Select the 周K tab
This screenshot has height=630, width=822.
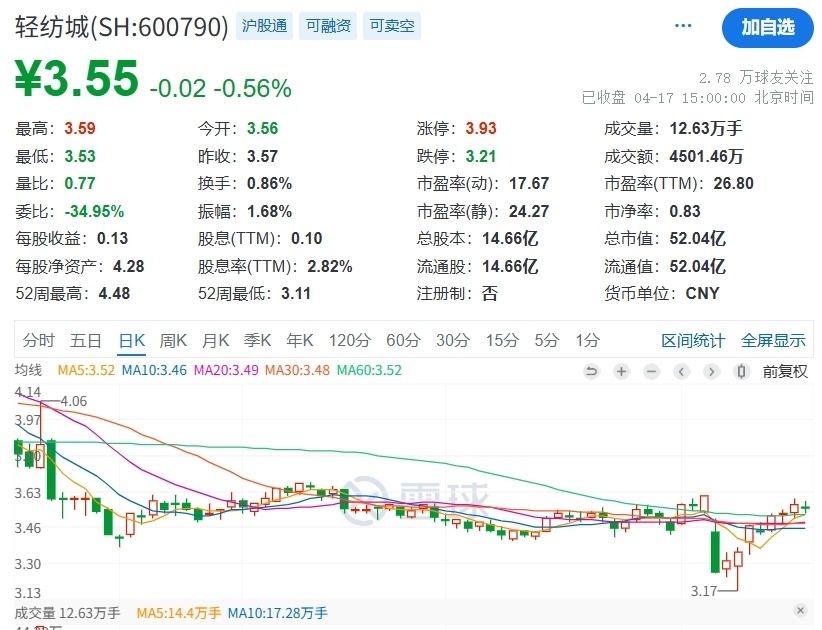pos(174,341)
